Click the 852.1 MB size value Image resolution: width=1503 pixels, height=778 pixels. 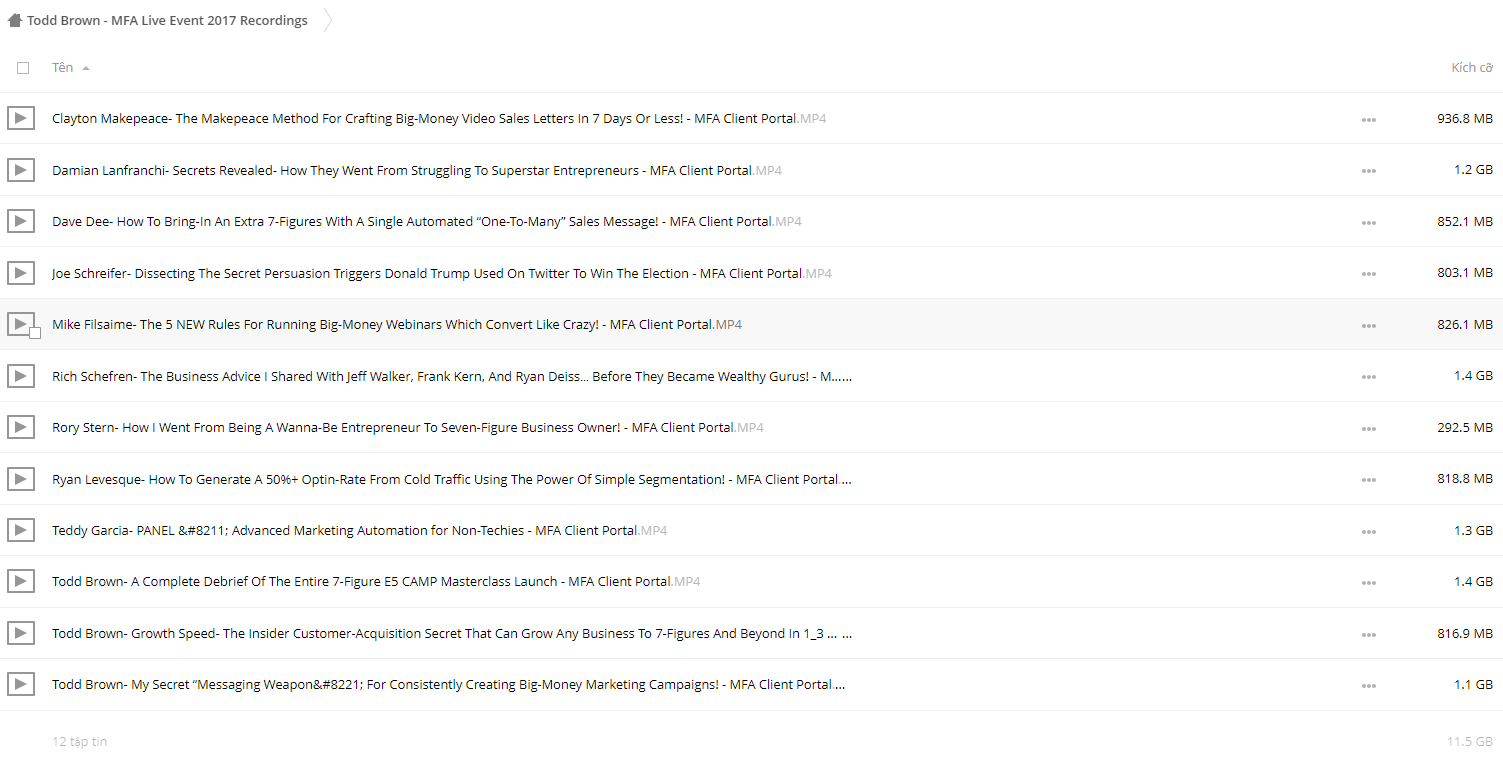1465,222
